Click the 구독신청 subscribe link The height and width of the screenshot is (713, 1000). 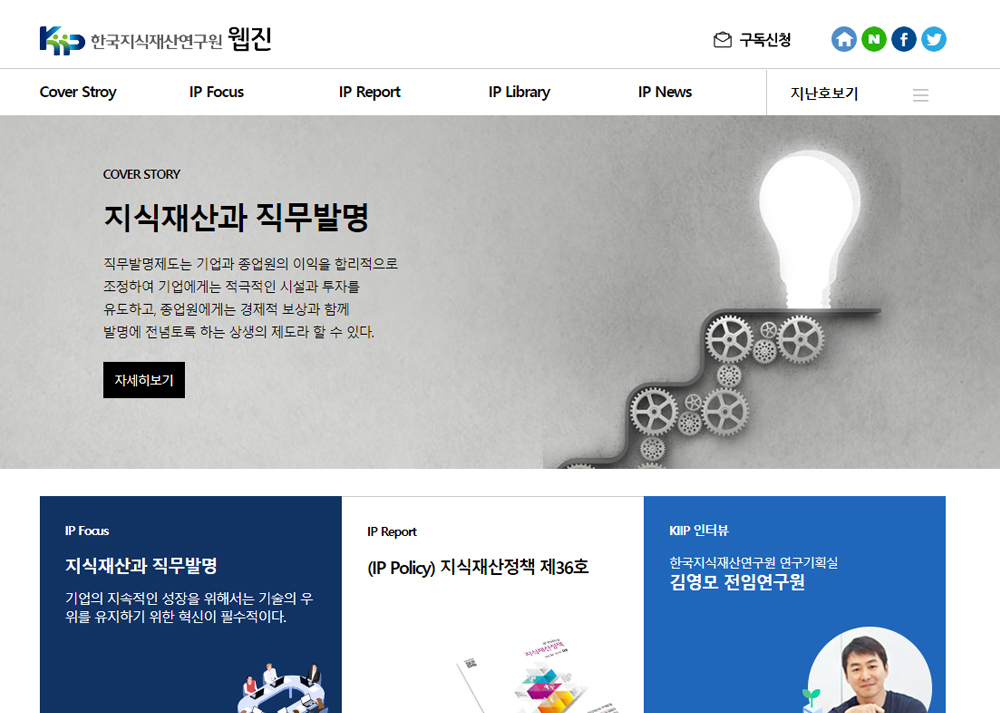tap(765, 40)
